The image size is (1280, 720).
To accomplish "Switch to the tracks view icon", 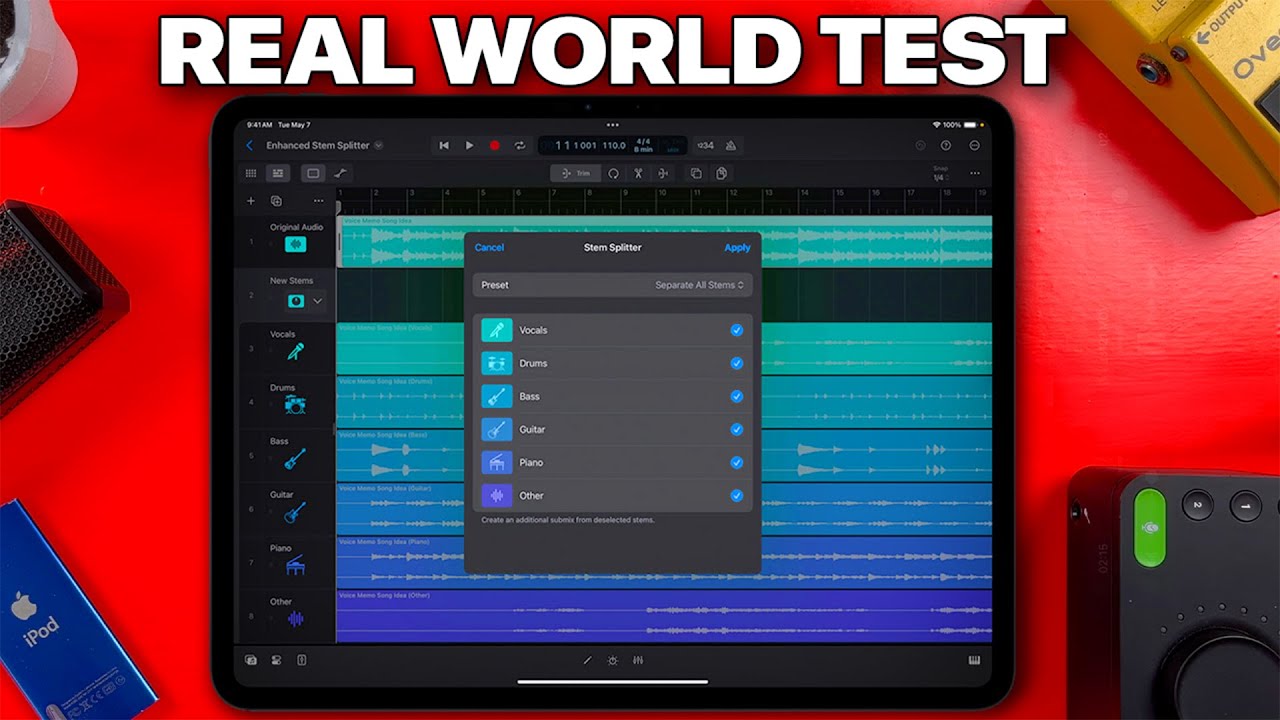I will click(x=278, y=173).
